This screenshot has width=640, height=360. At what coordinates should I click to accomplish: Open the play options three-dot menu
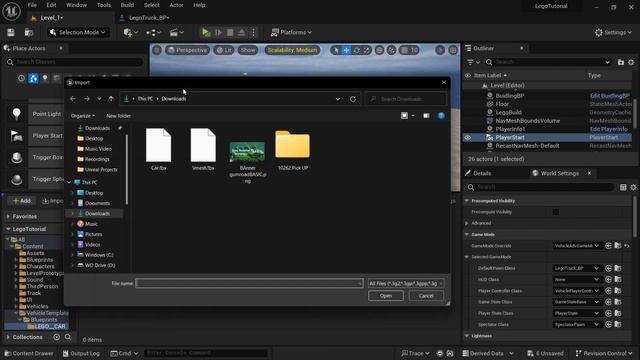(x=253, y=32)
